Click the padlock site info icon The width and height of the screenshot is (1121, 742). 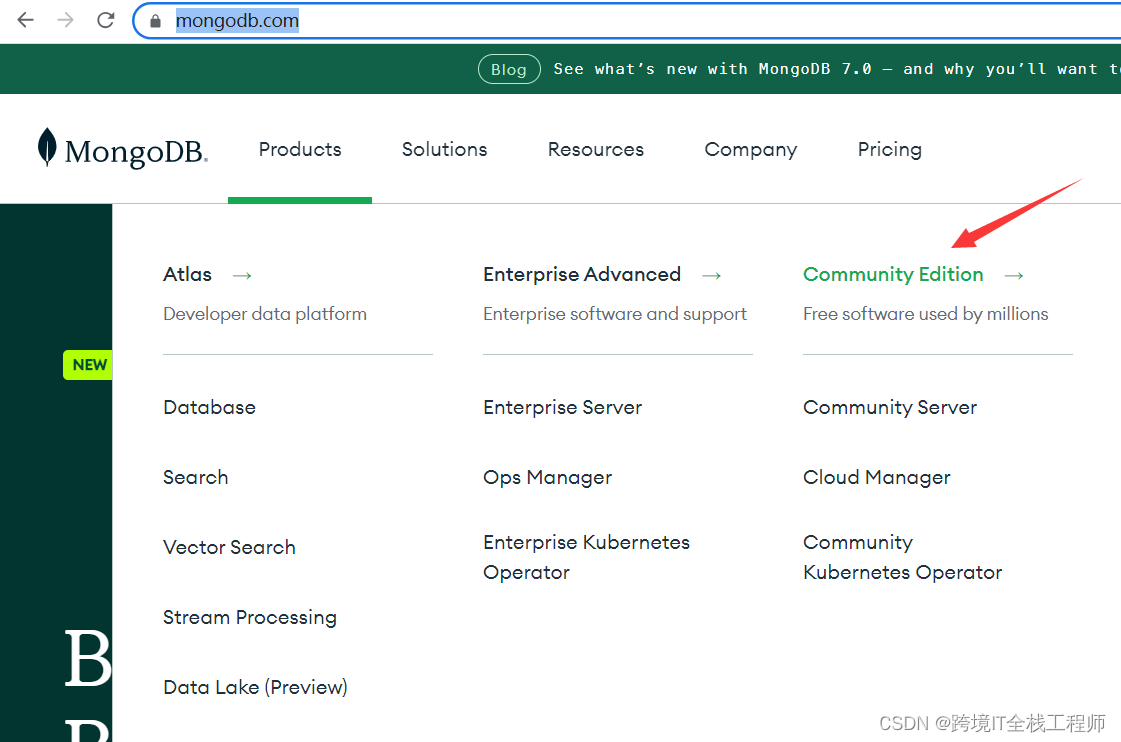tap(155, 21)
